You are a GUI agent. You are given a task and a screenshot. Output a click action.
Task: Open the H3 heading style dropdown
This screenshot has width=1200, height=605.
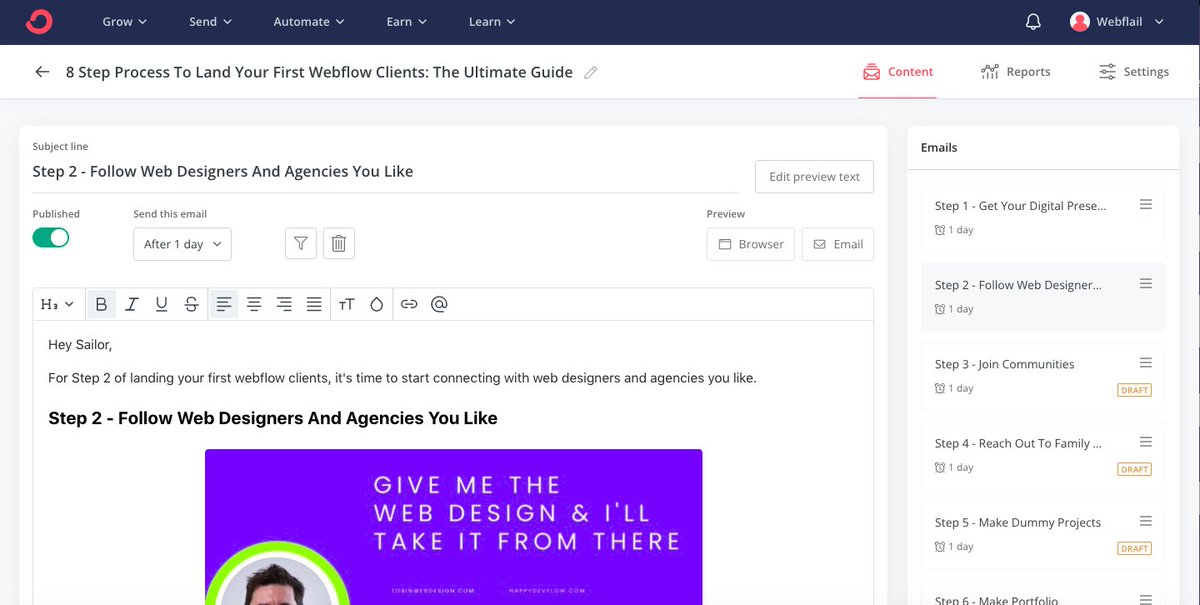coord(57,304)
